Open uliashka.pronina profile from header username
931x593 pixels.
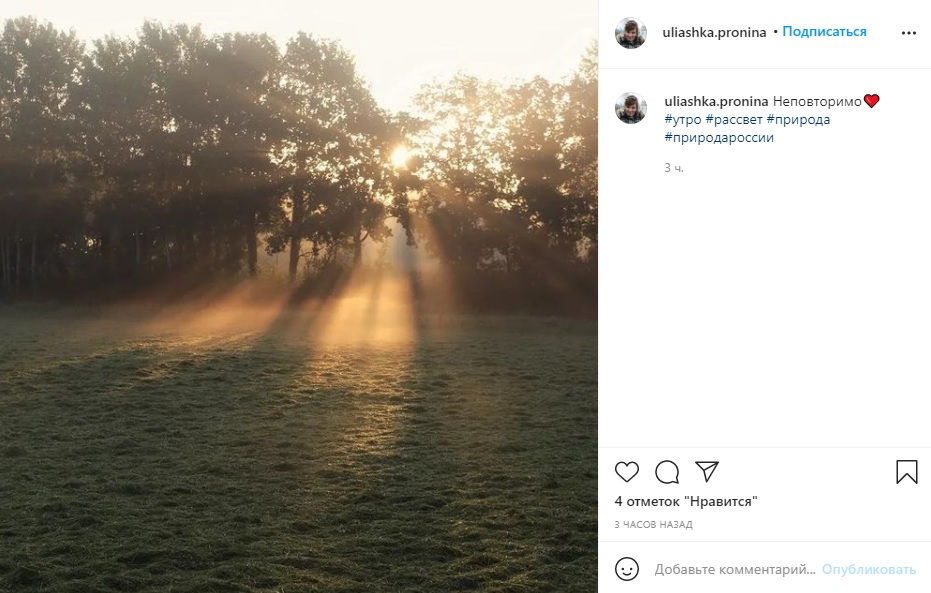714,32
